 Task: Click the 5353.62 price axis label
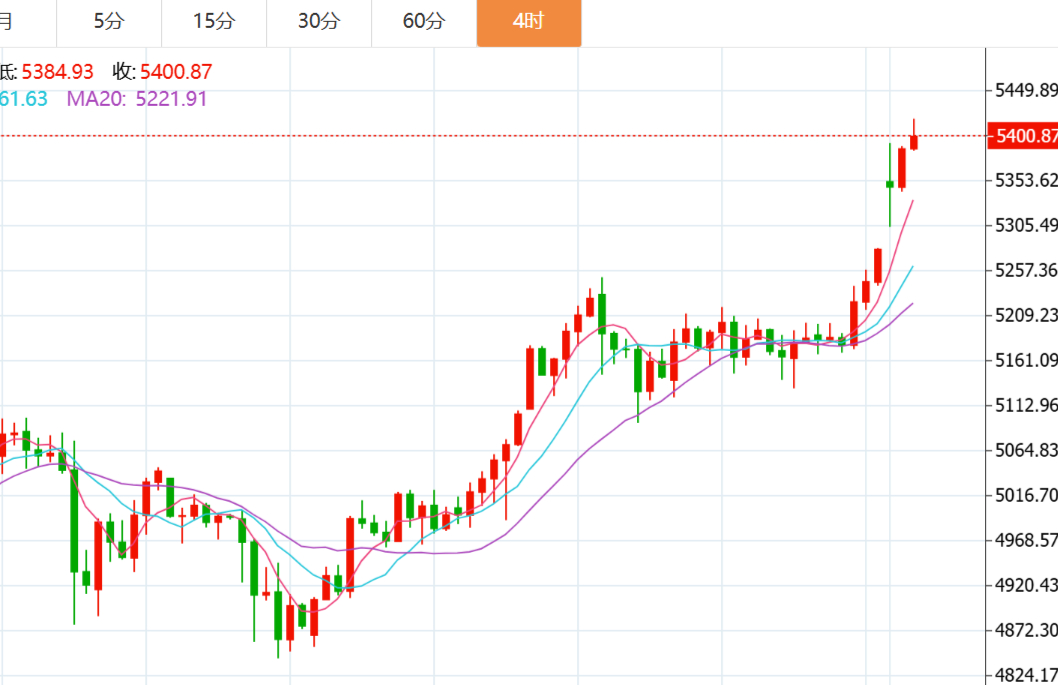point(1026,180)
